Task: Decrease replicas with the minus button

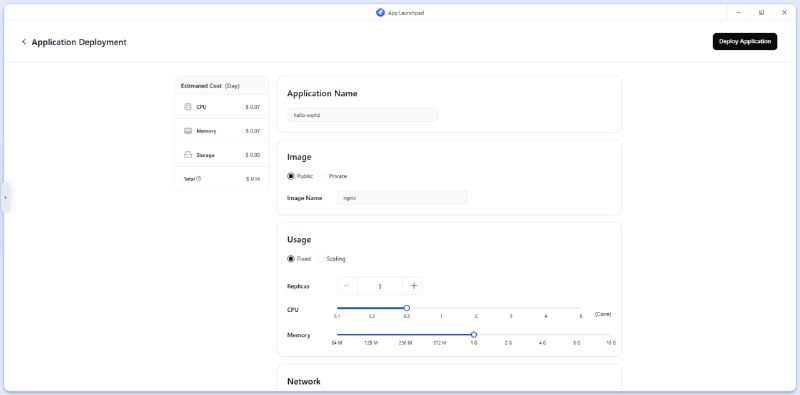Action: coord(347,286)
